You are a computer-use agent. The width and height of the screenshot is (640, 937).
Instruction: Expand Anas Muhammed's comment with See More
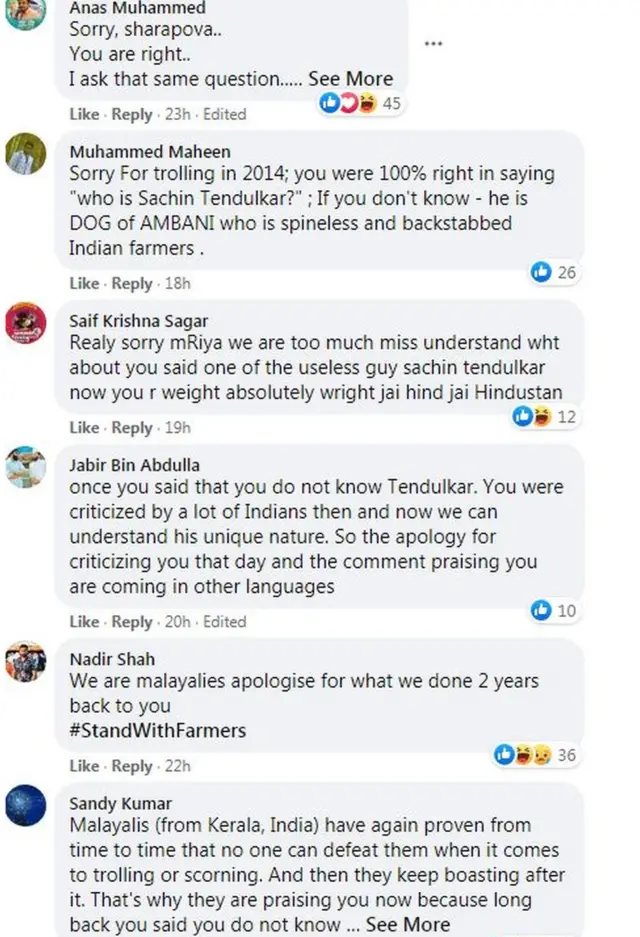pyautogui.click(x=350, y=79)
